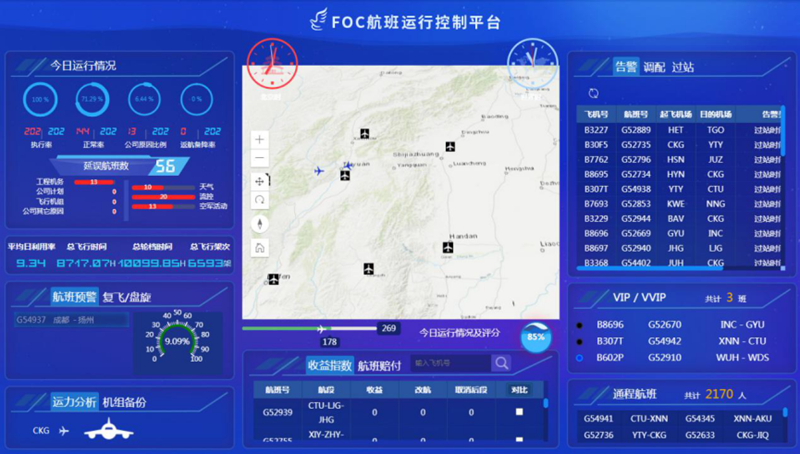Click the blue world time clock
The width and height of the screenshot is (800, 454).
(533, 63)
